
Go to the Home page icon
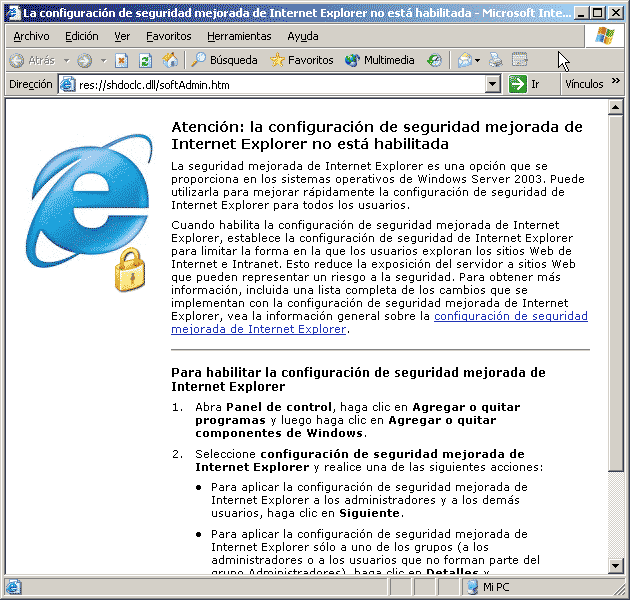pos(170,61)
